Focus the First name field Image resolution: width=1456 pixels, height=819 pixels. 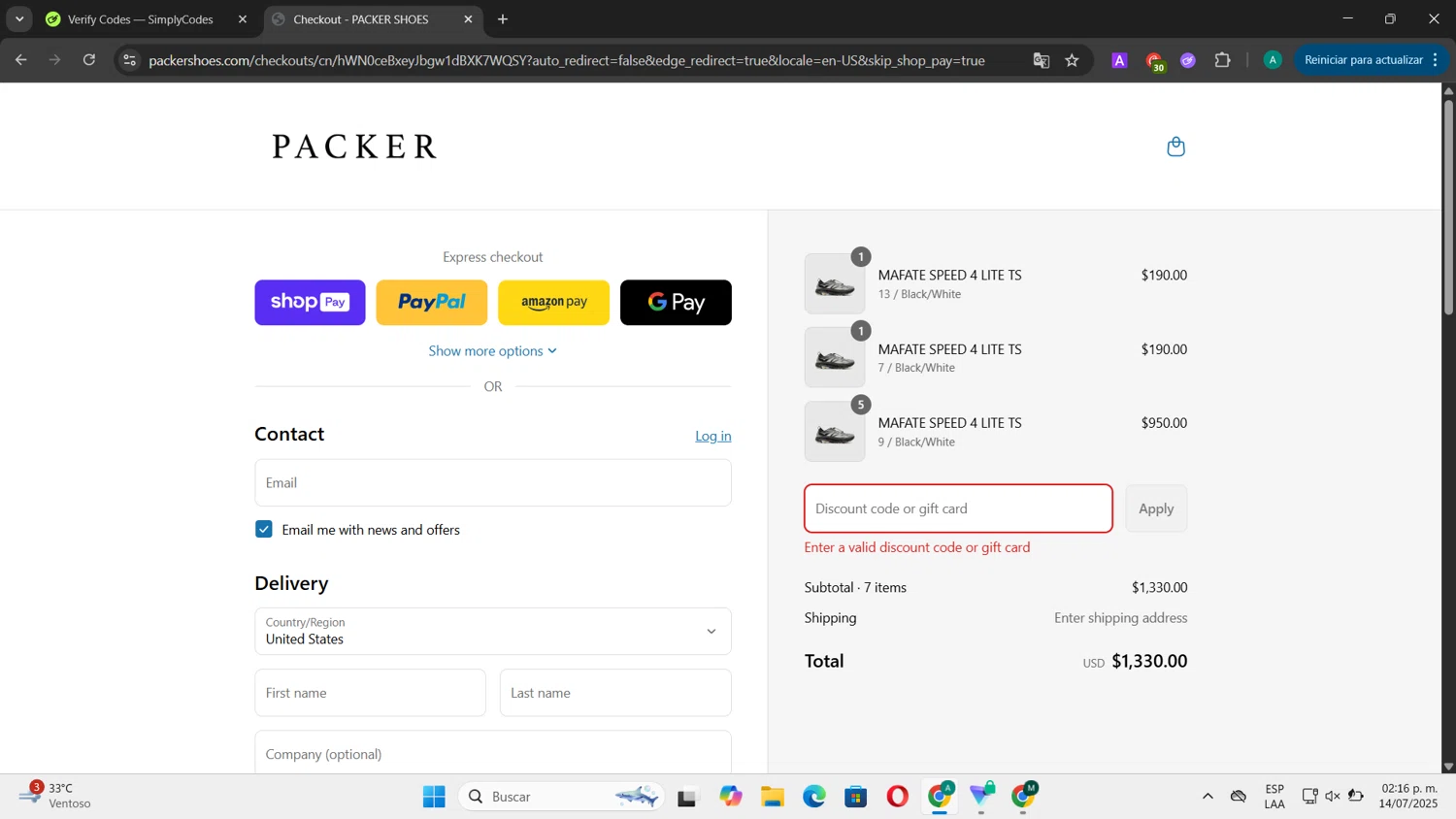[x=370, y=693]
